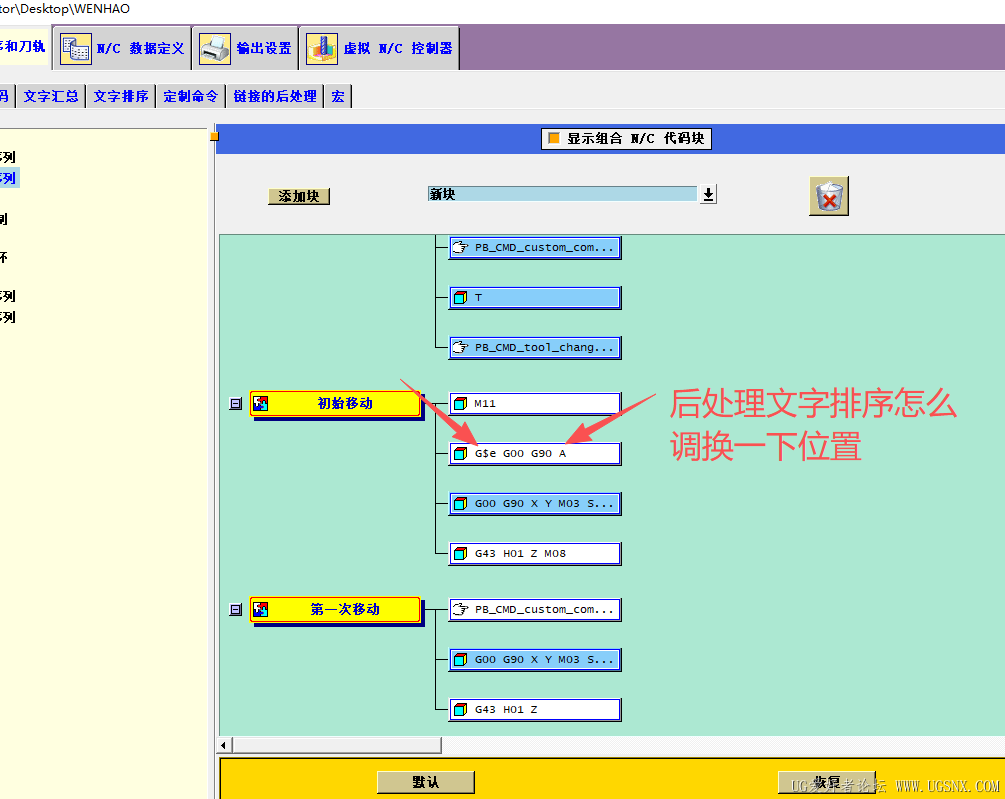The width and height of the screenshot is (1005, 799).
Task: Click the 添加块 button
Action: (x=299, y=196)
